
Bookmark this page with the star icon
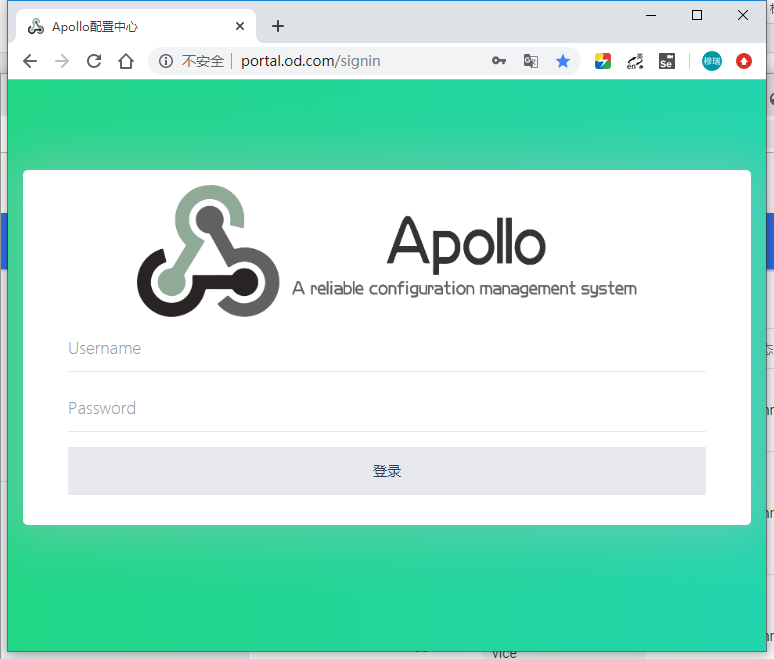pos(563,61)
